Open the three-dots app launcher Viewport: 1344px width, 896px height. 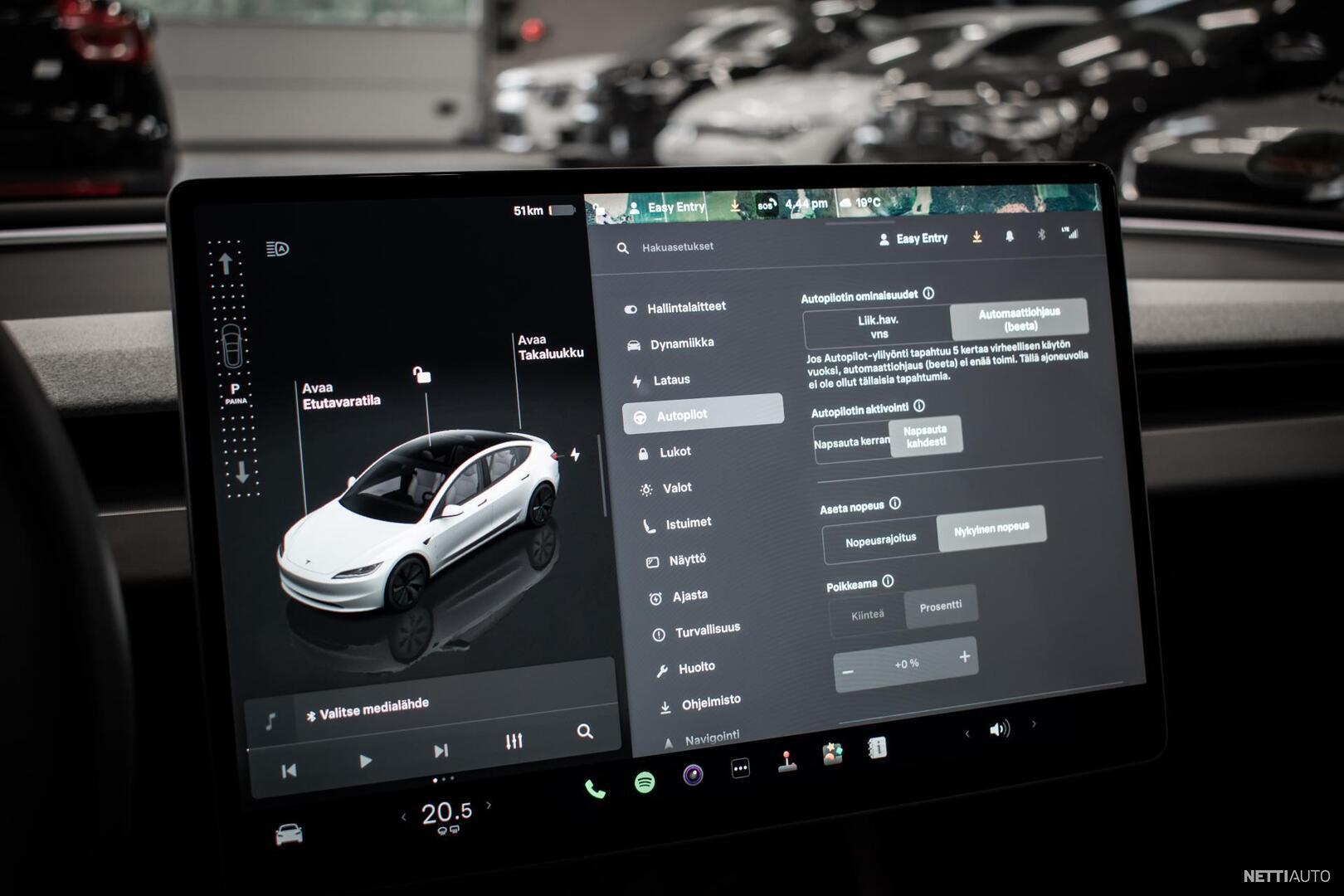[740, 768]
